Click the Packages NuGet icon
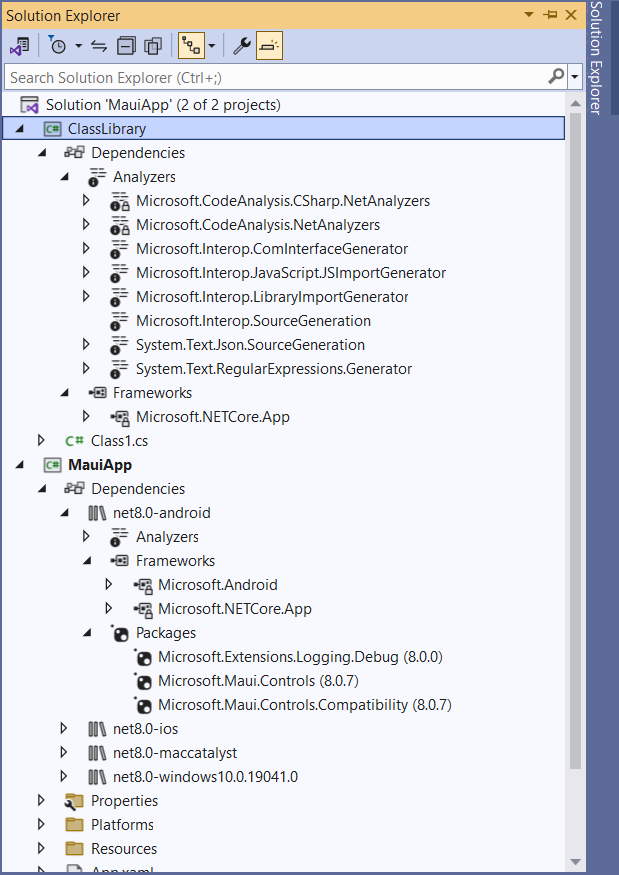The height and width of the screenshot is (875, 619). coord(119,633)
